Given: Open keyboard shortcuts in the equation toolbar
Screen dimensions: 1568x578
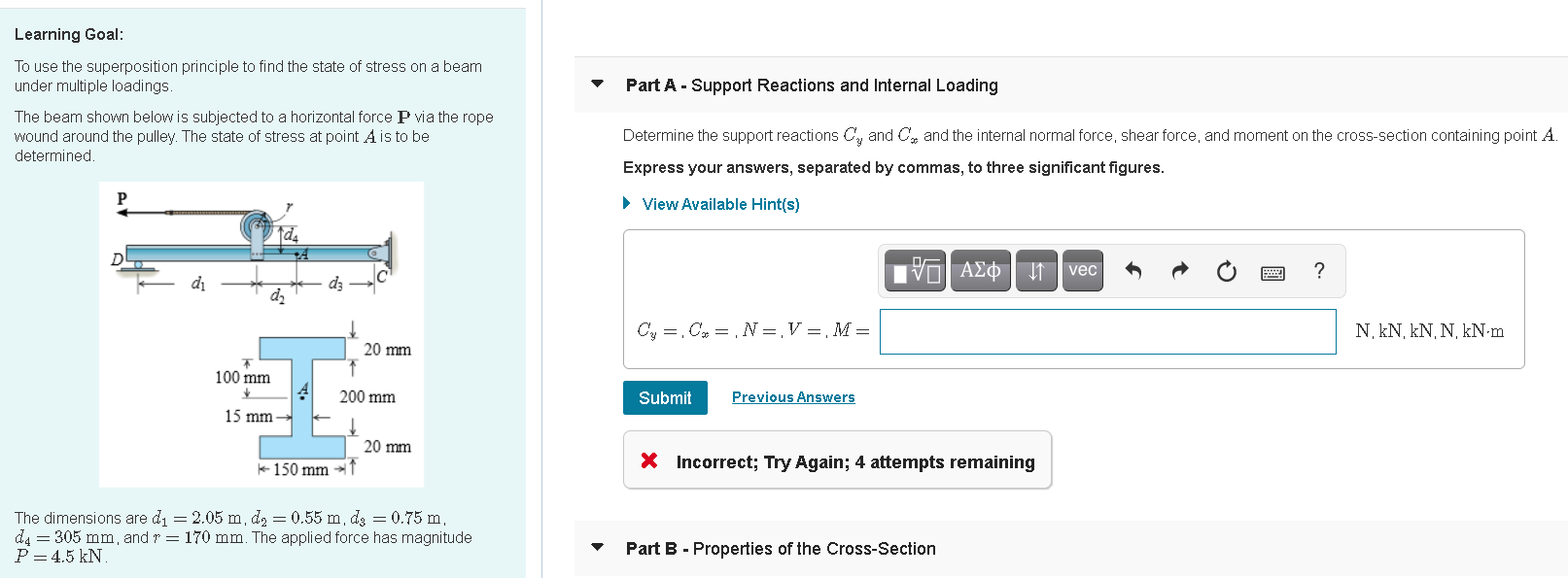Looking at the screenshot, I should pos(1274,271).
